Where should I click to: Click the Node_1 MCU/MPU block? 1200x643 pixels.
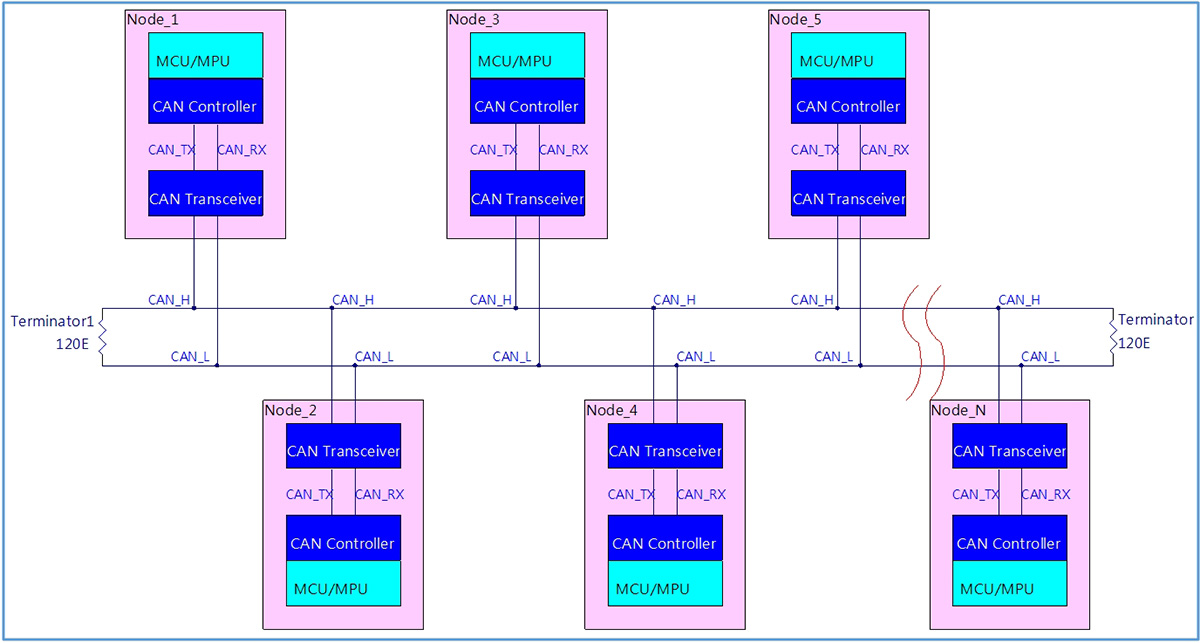coord(205,55)
